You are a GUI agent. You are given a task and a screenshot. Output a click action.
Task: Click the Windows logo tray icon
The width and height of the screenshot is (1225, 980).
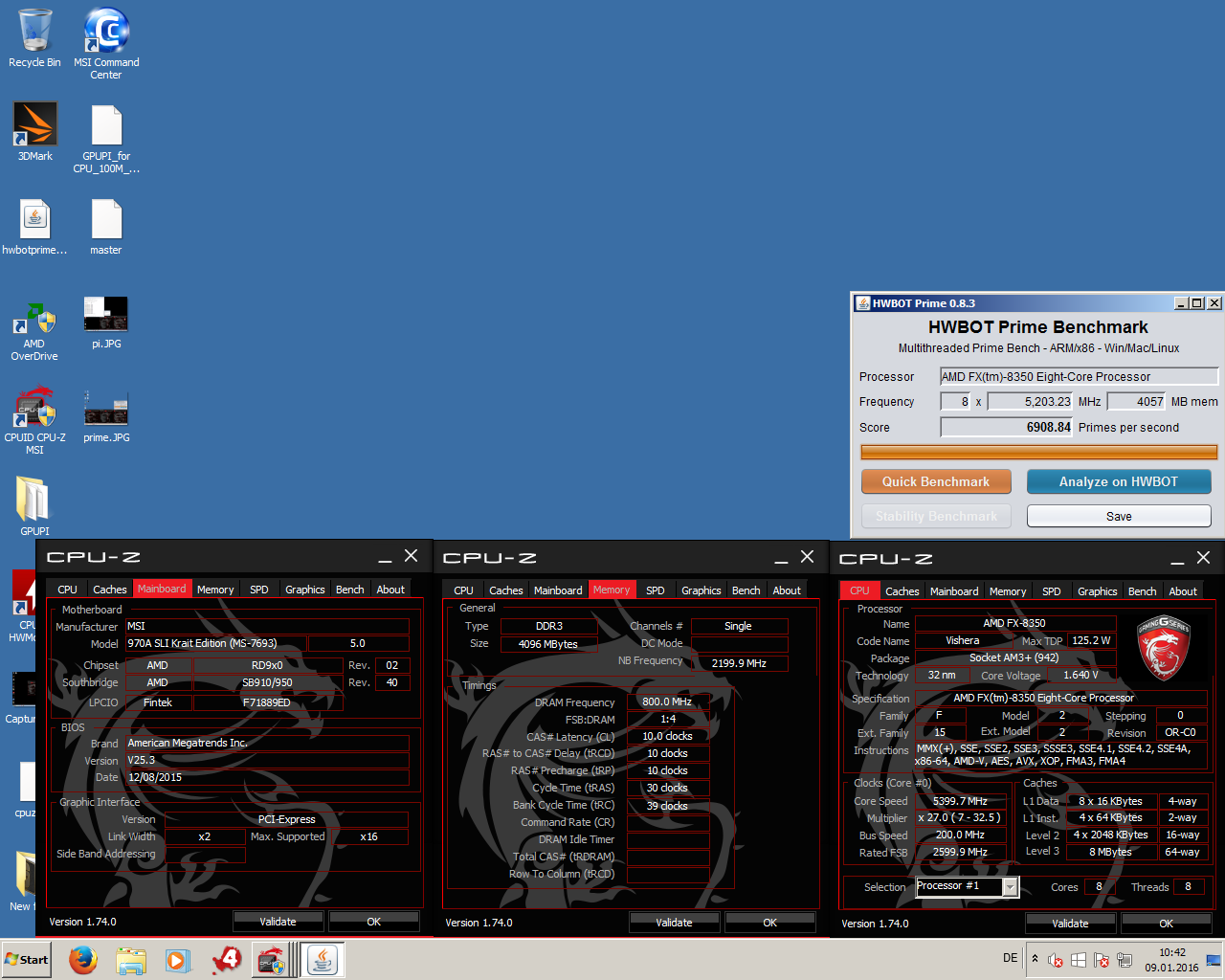[1079, 960]
